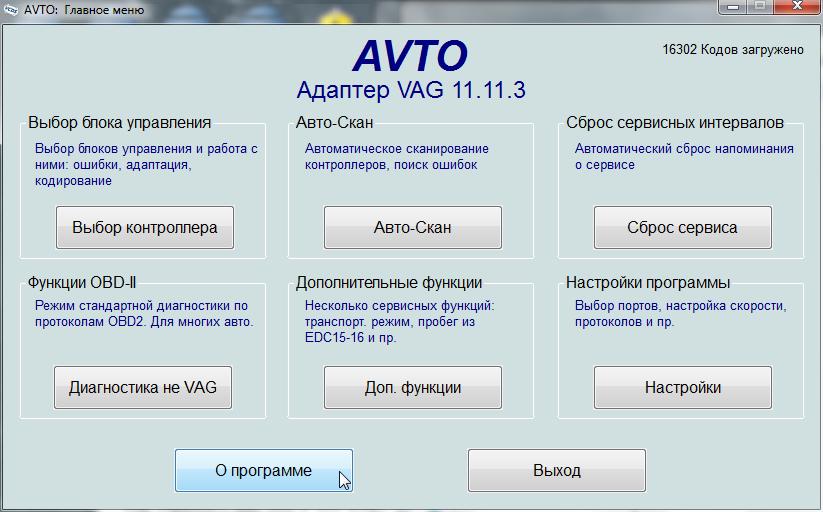The width and height of the screenshot is (823, 512).
Task: Show the О программе dialog
Action: pos(264,471)
